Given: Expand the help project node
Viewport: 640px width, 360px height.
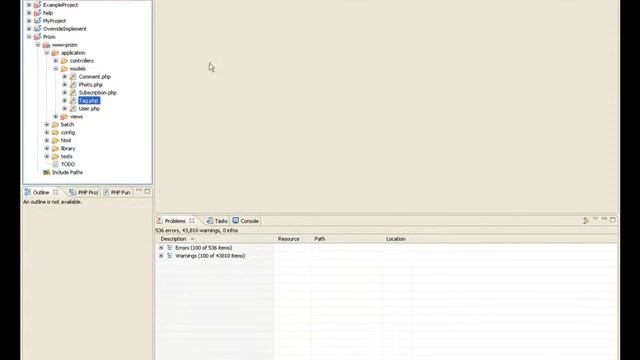Looking at the screenshot, I should pyautogui.click(x=29, y=13).
